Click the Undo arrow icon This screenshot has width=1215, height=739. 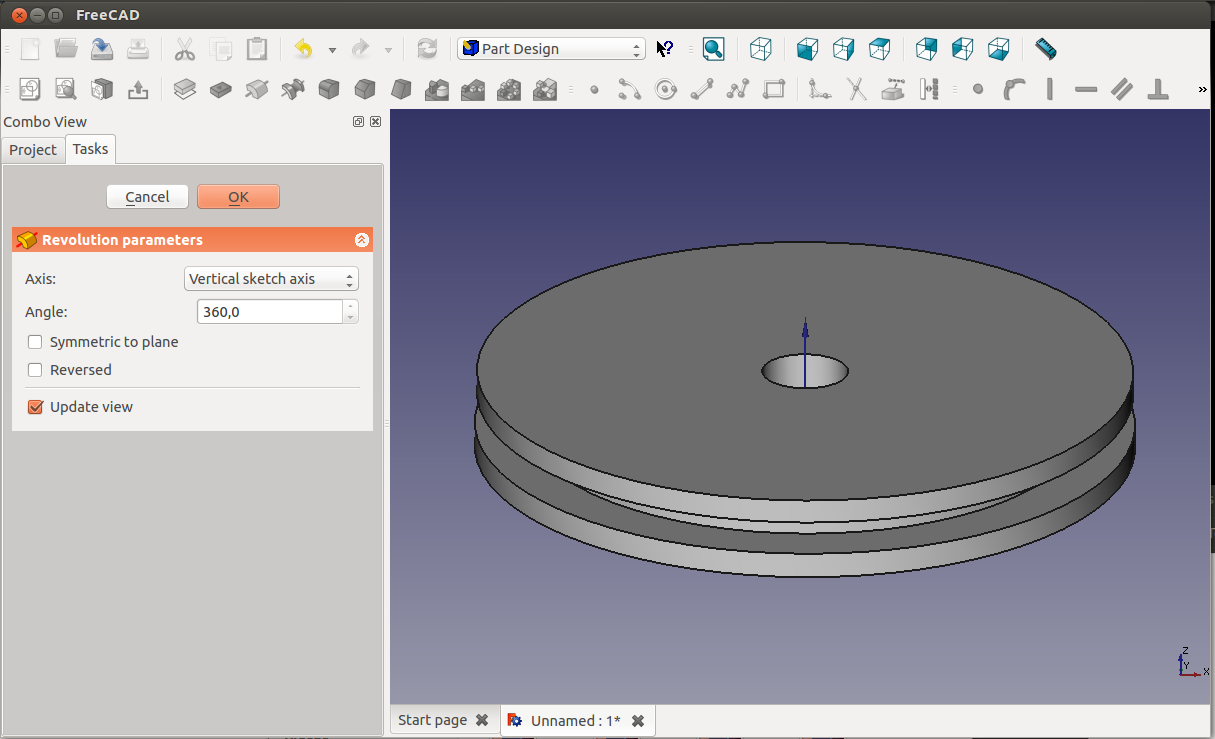click(303, 49)
